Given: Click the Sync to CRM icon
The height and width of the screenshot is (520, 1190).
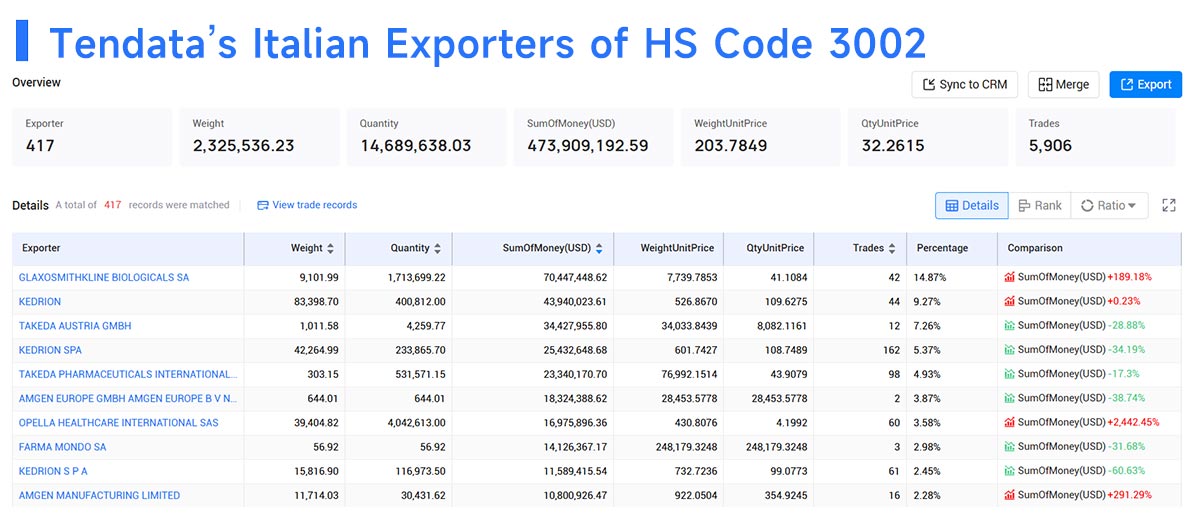Looking at the screenshot, I should (x=928, y=84).
